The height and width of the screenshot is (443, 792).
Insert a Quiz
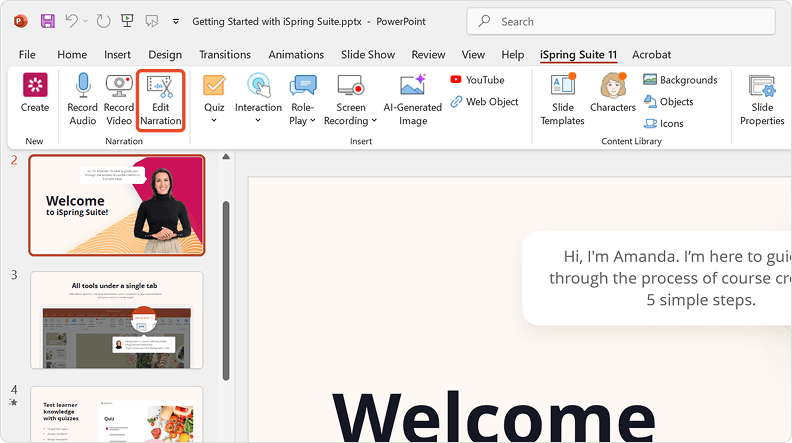[214, 93]
